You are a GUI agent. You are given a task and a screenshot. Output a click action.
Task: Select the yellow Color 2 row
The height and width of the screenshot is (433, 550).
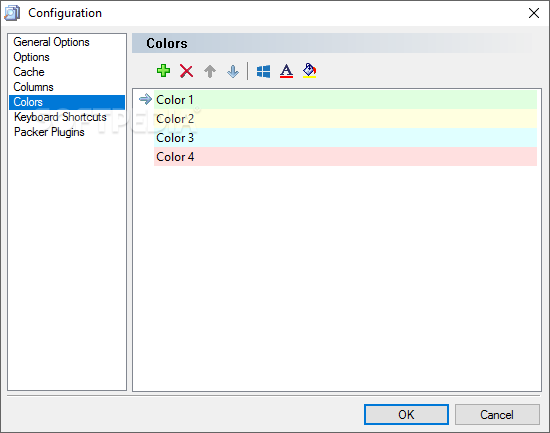tap(345, 119)
